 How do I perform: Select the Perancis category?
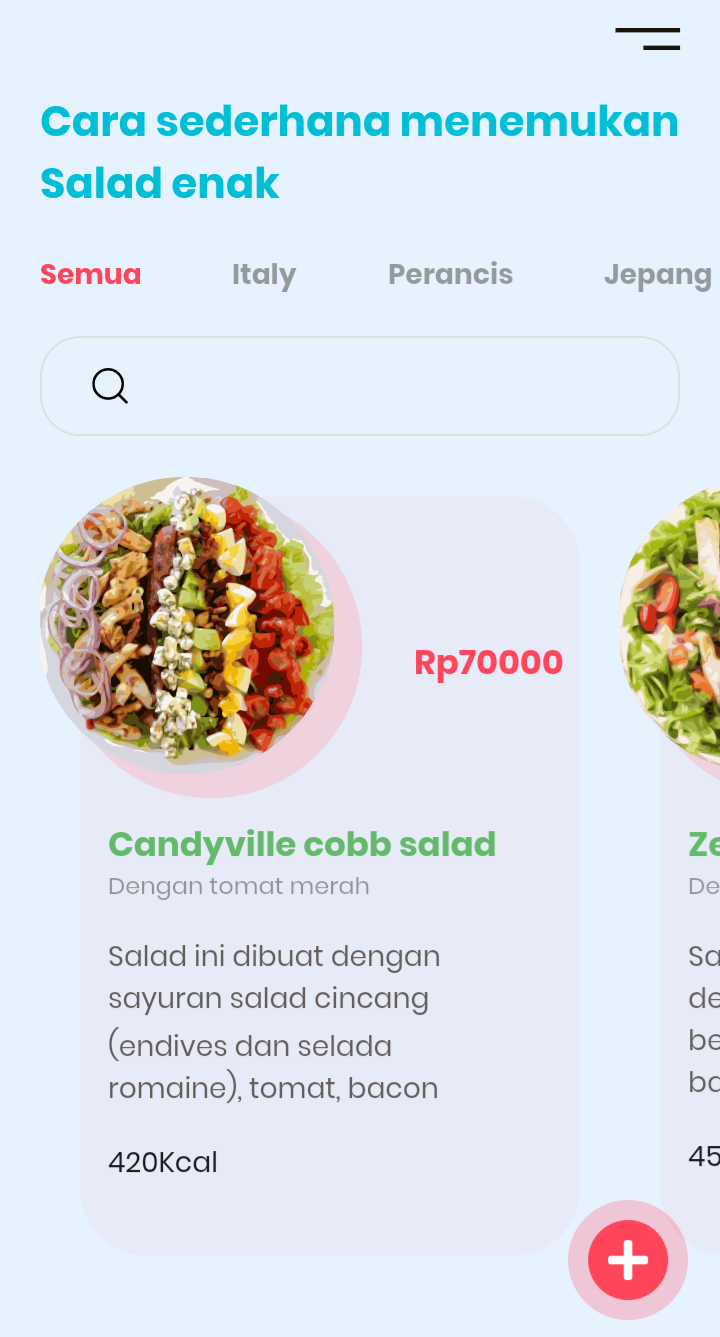(x=450, y=274)
